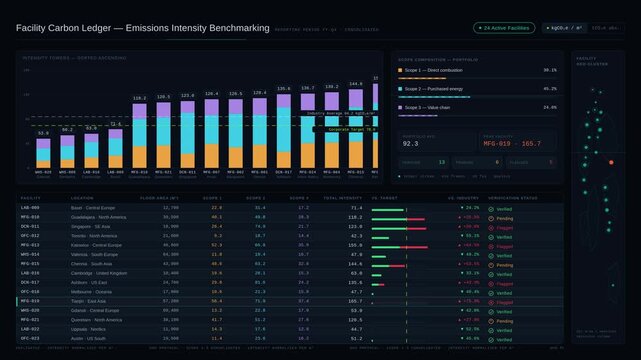Select the 135.6 intensity tower for DCN-017
641x360 pixels.
[x=284, y=131]
